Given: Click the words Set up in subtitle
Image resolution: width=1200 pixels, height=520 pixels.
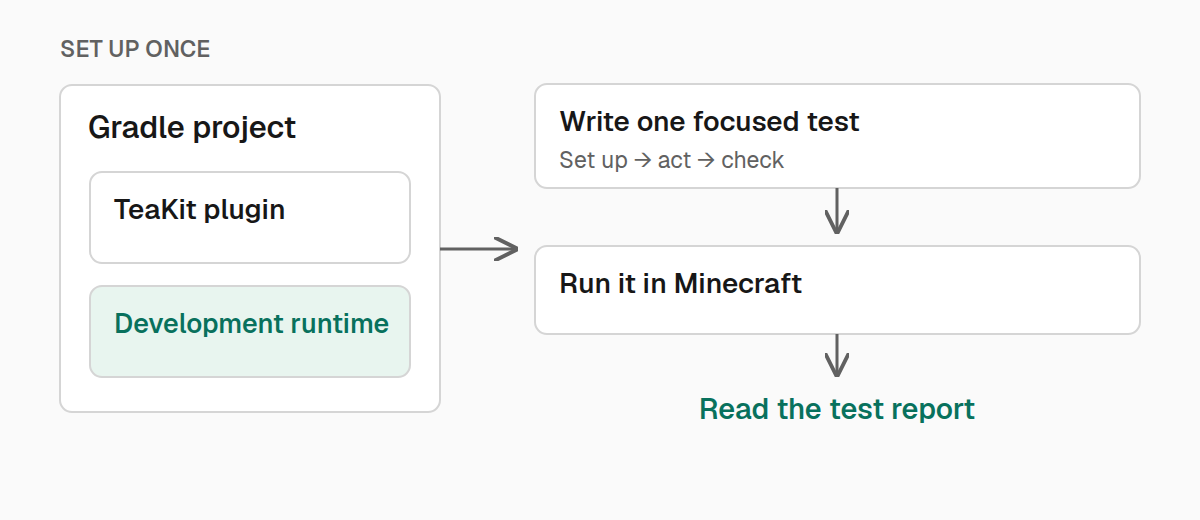Looking at the screenshot, I should tap(594, 160).
